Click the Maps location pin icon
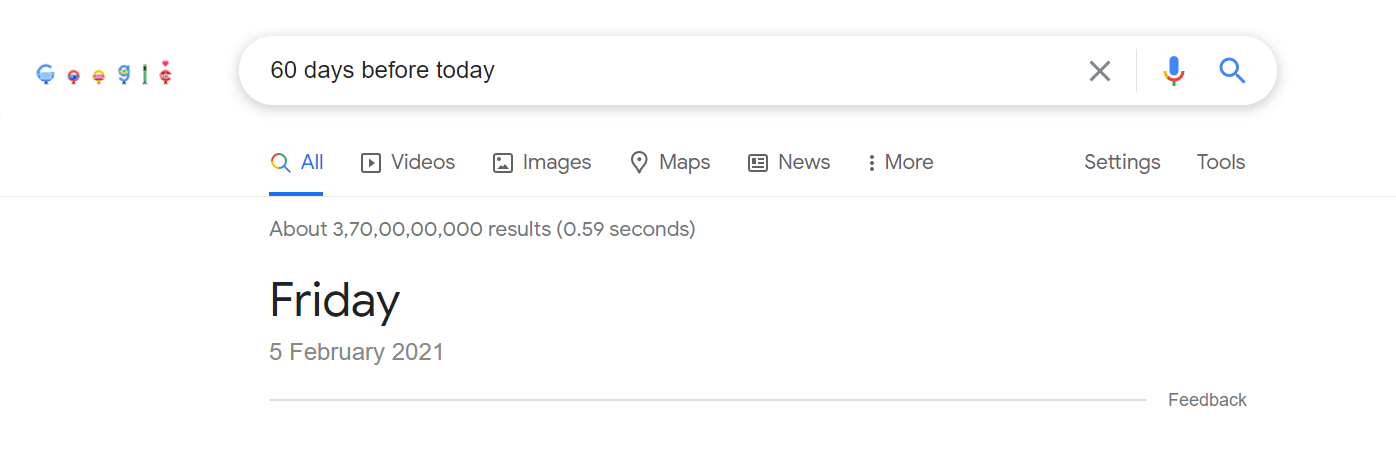This screenshot has width=1396, height=463. click(639, 163)
